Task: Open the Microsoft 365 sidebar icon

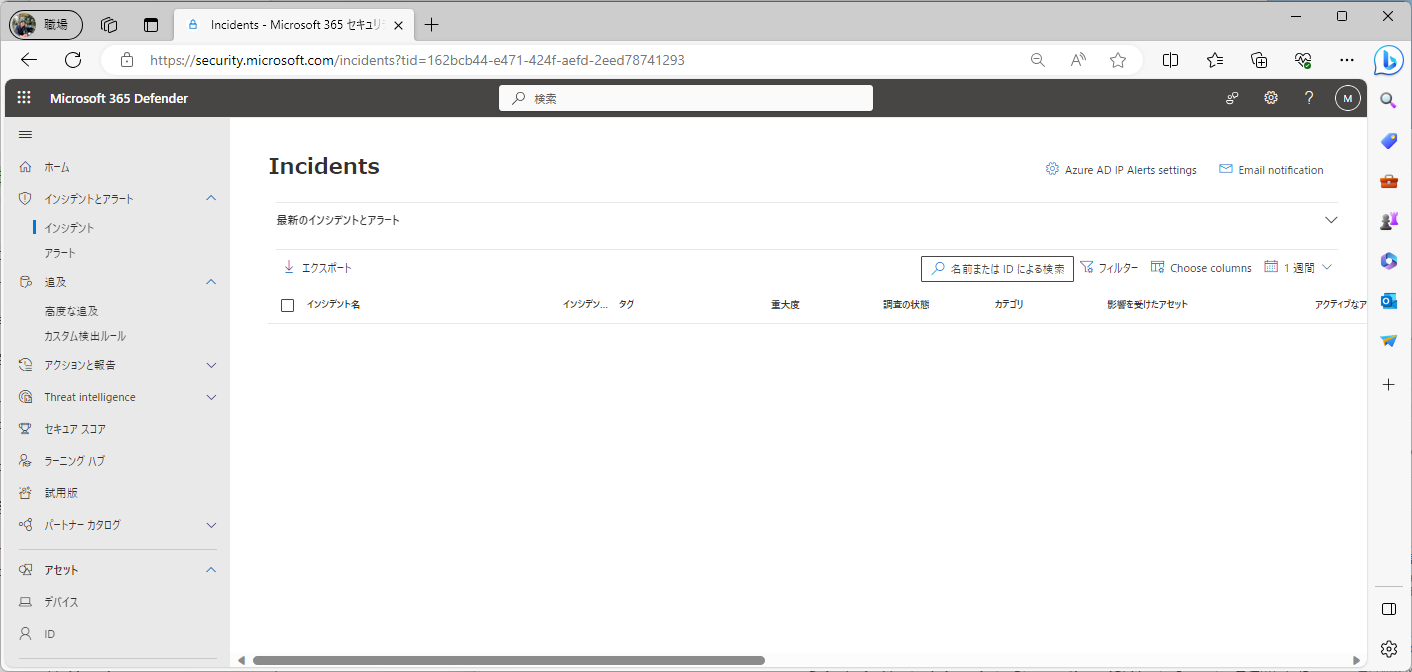Action: tap(1388, 261)
